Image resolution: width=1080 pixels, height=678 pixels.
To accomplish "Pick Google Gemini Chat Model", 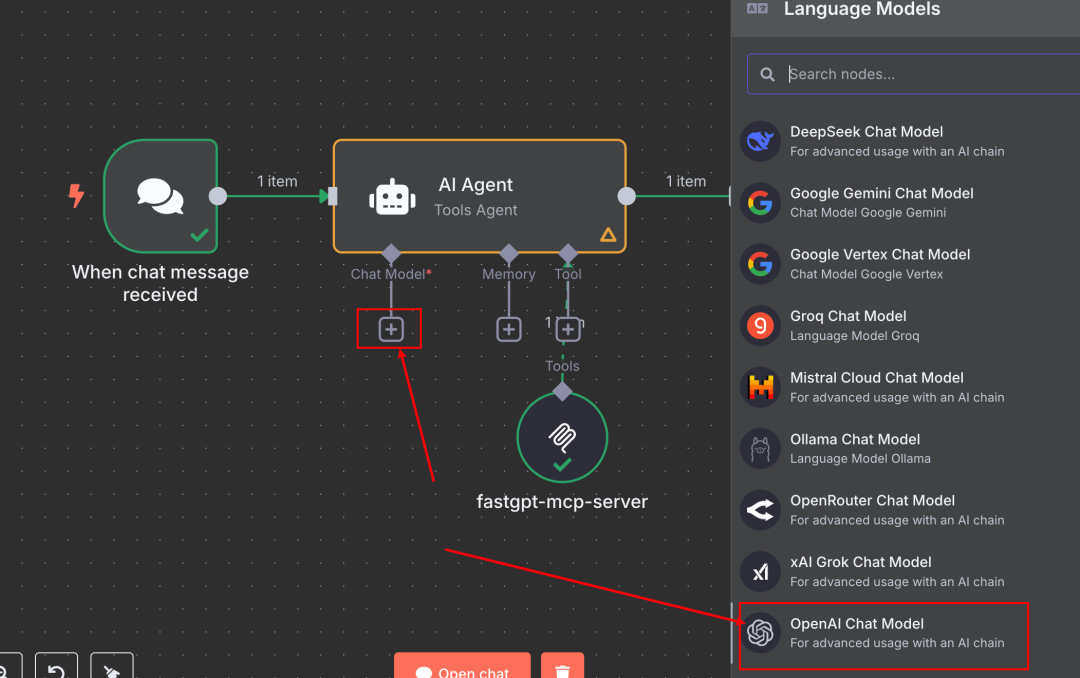I will pyautogui.click(x=883, y=202).
